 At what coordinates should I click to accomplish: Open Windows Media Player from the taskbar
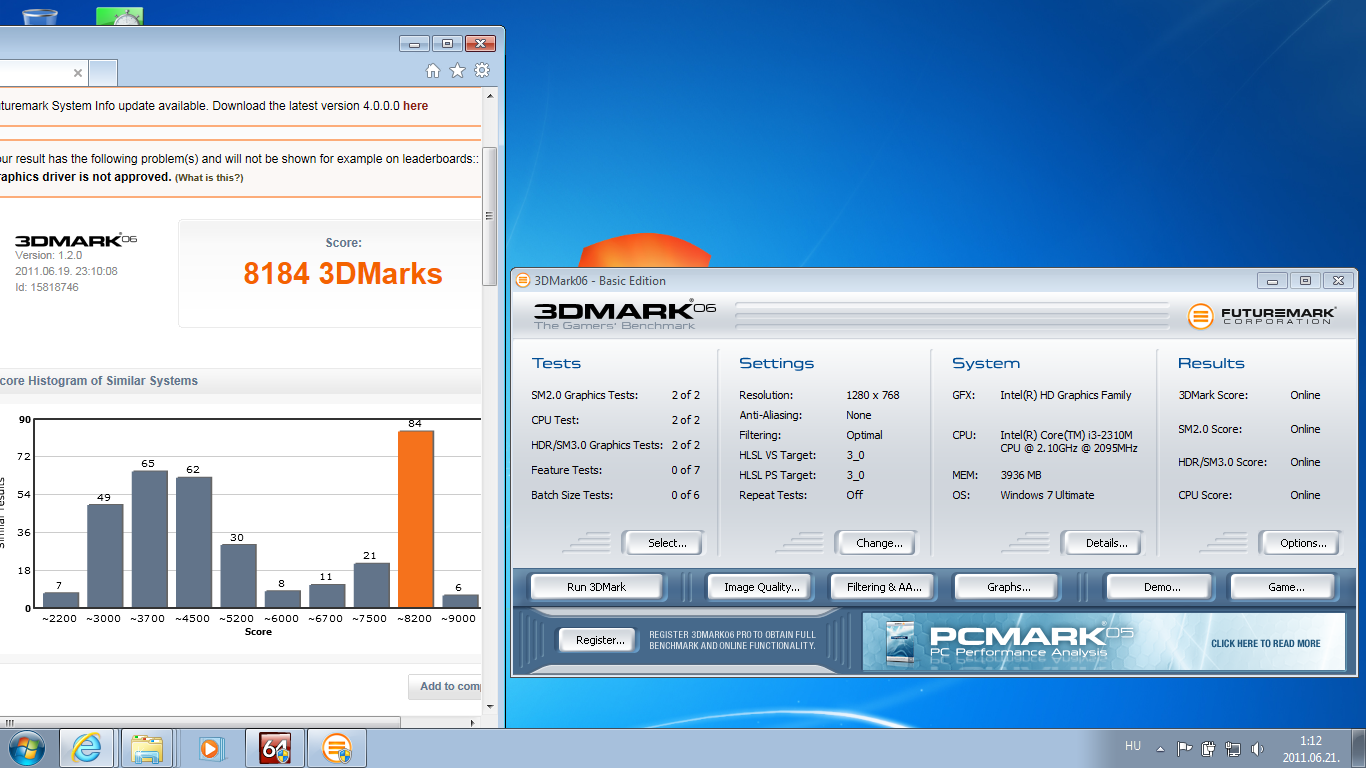point(210,748)
